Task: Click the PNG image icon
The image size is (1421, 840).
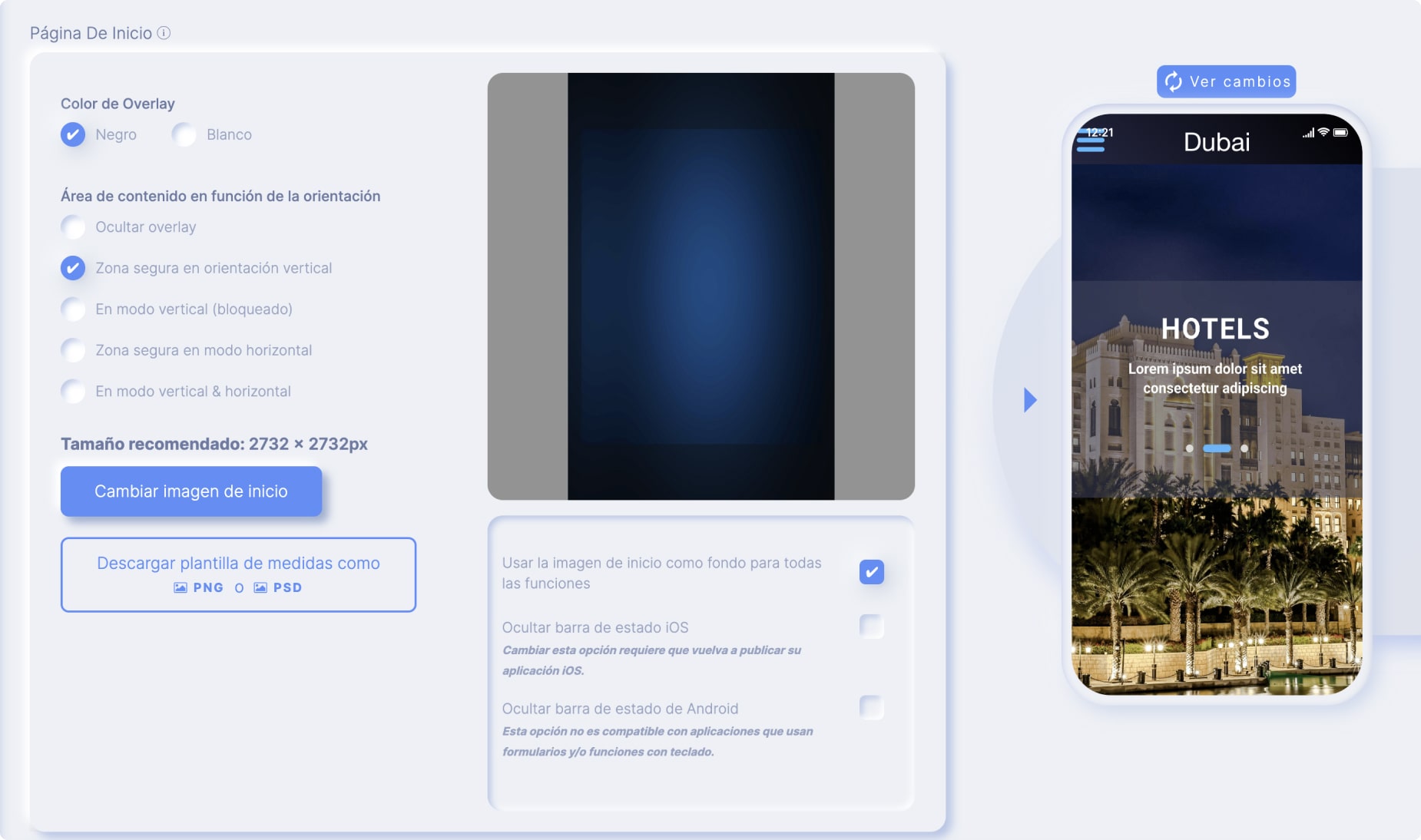Action: point(181,587)
